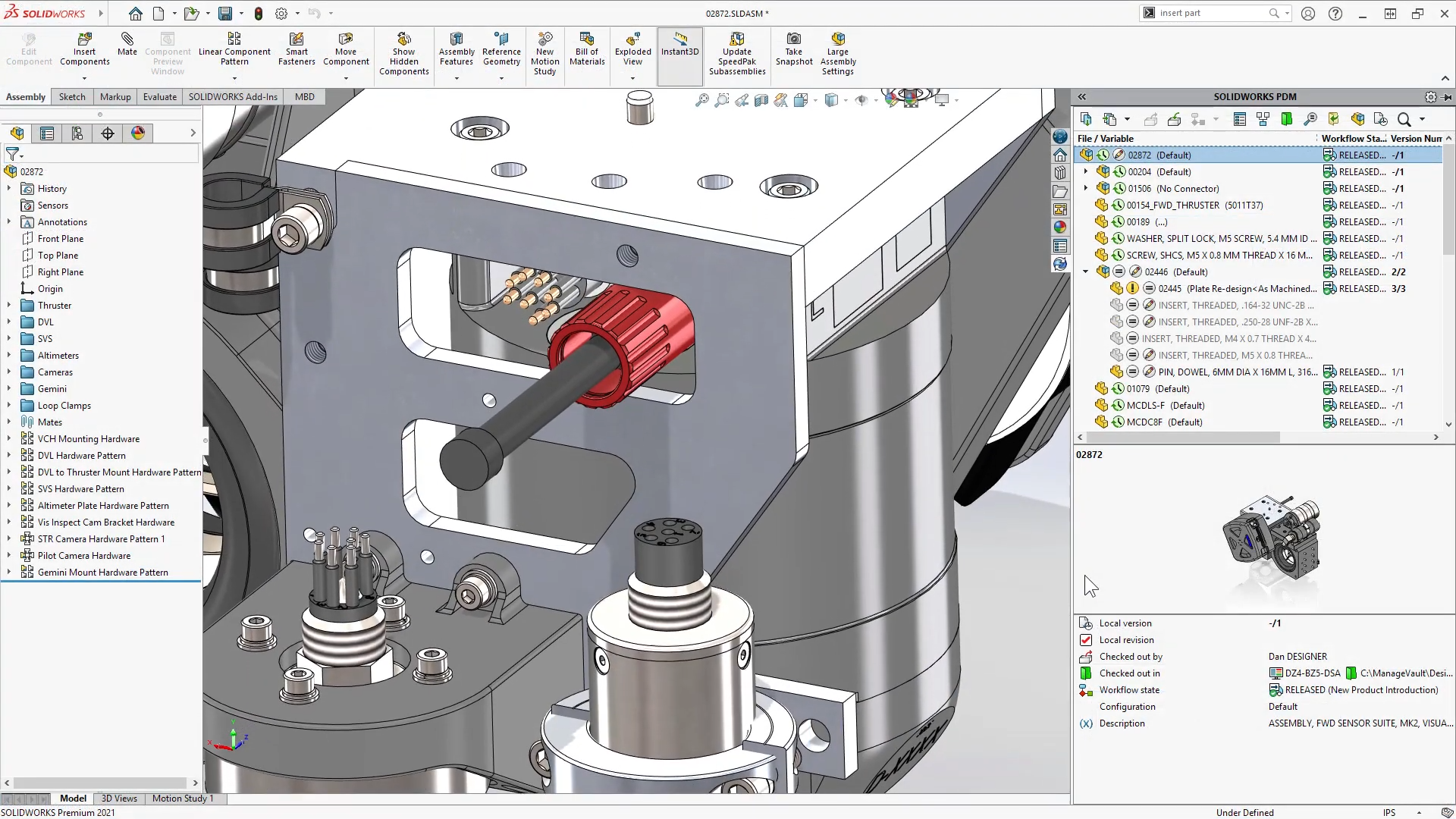Toggle Local revision red check icon
The width and height of the screenshot is (1456, 819).
point(1086,640)
